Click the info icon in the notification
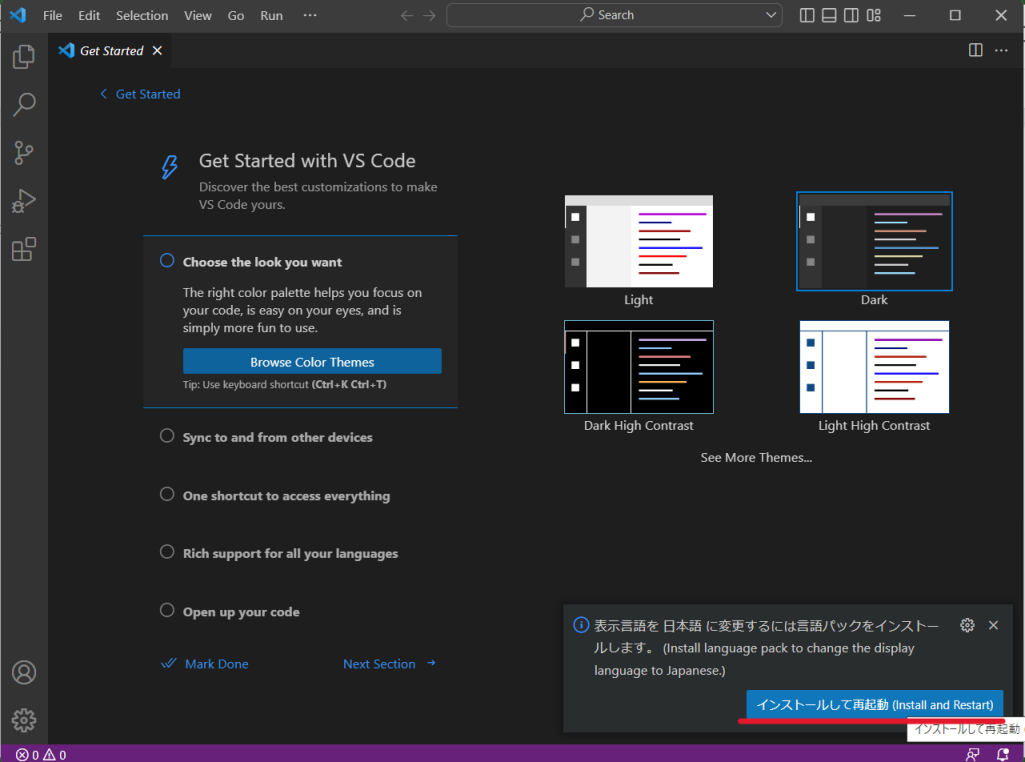 581,625
